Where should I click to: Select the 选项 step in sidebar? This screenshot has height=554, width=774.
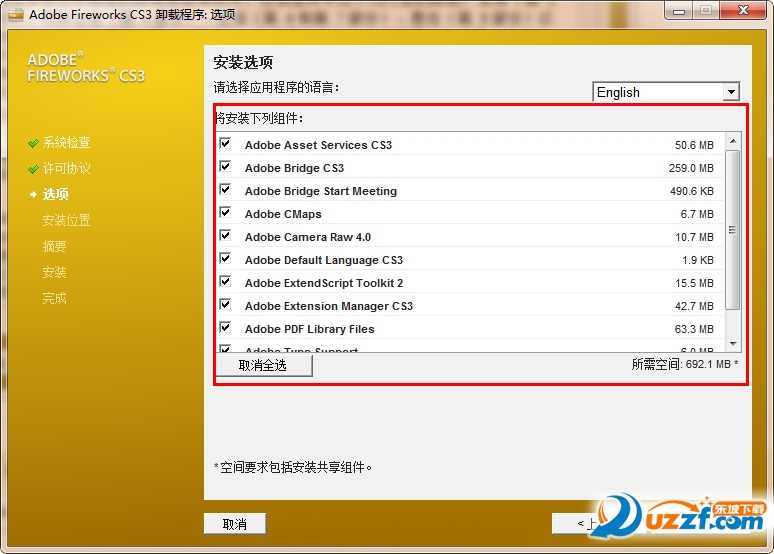[55, 194]
